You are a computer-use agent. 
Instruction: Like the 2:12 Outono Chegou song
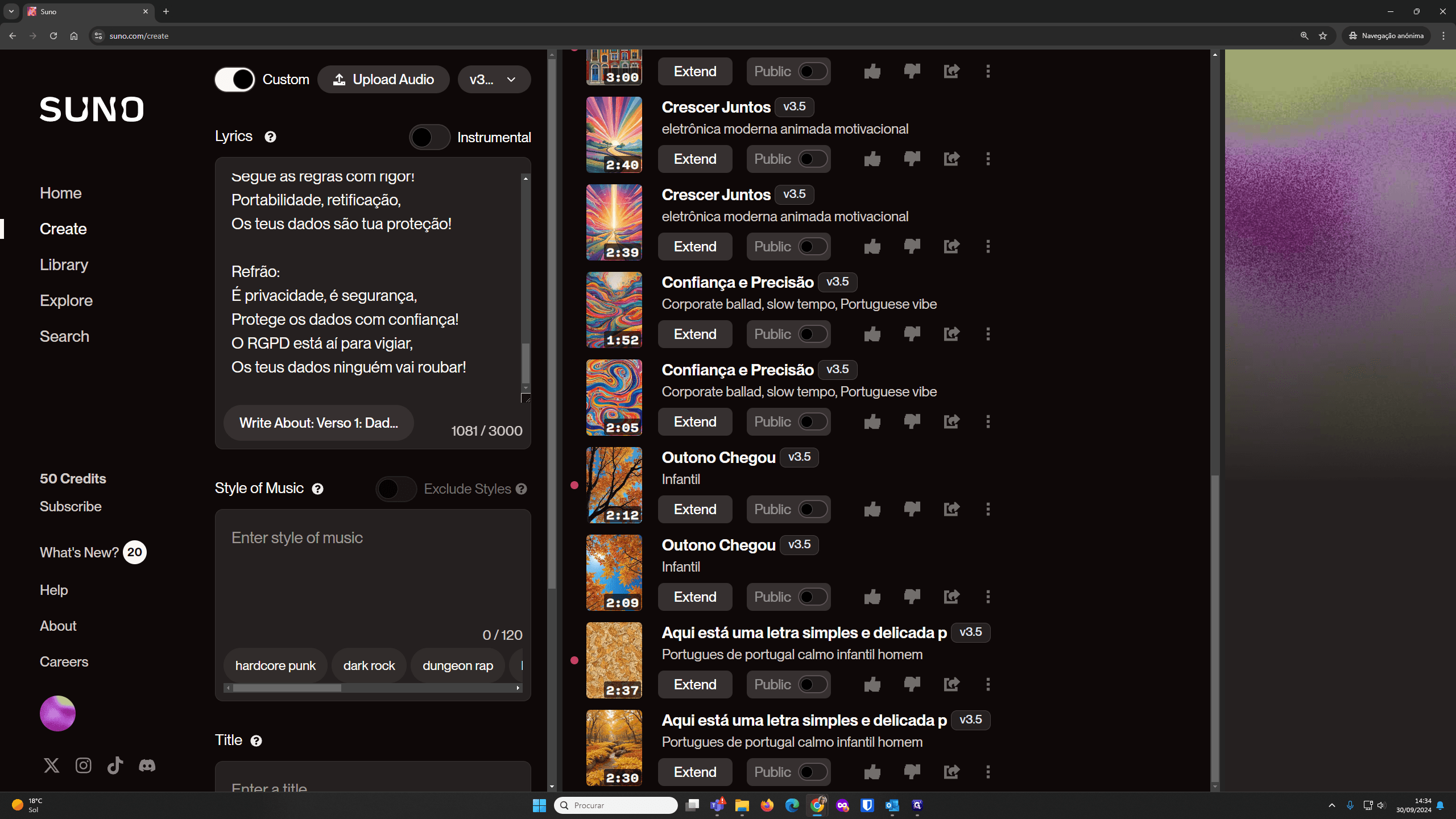pyautogui.click(x=872, y=509)
